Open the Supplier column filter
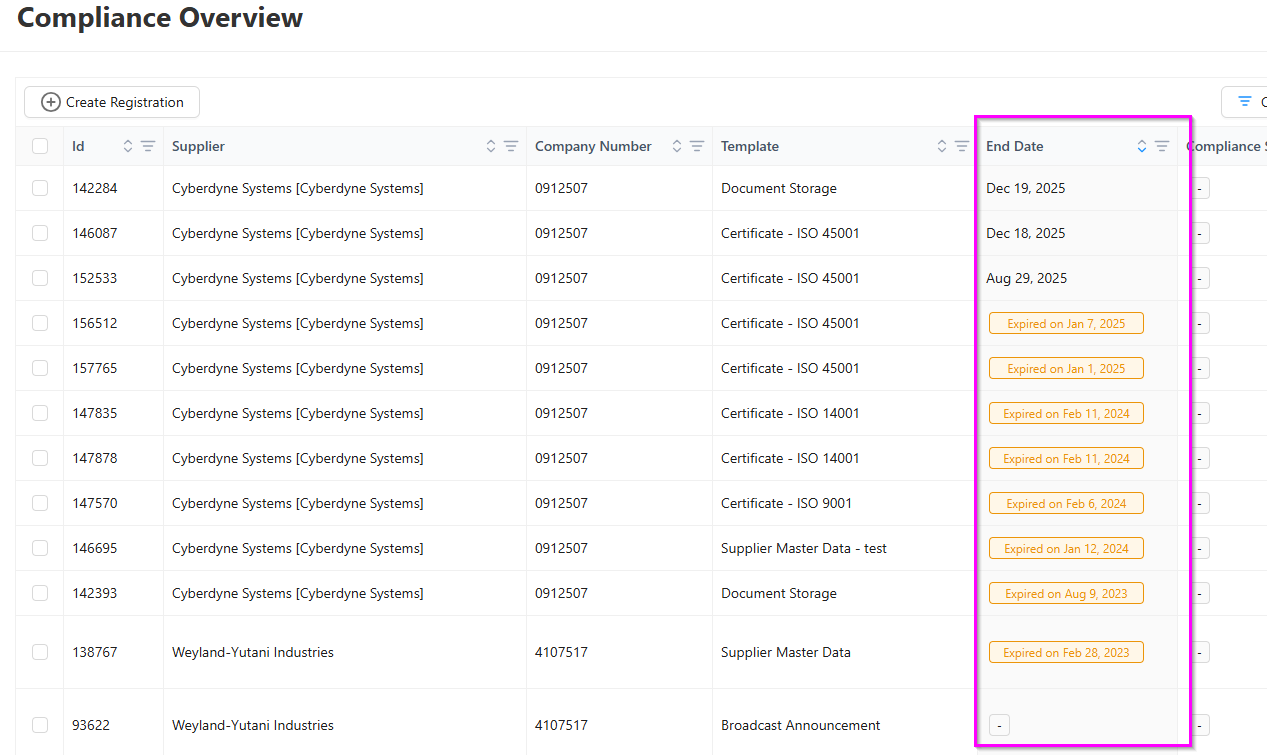This screenshot has width=1267, height=755. point(511,146)
